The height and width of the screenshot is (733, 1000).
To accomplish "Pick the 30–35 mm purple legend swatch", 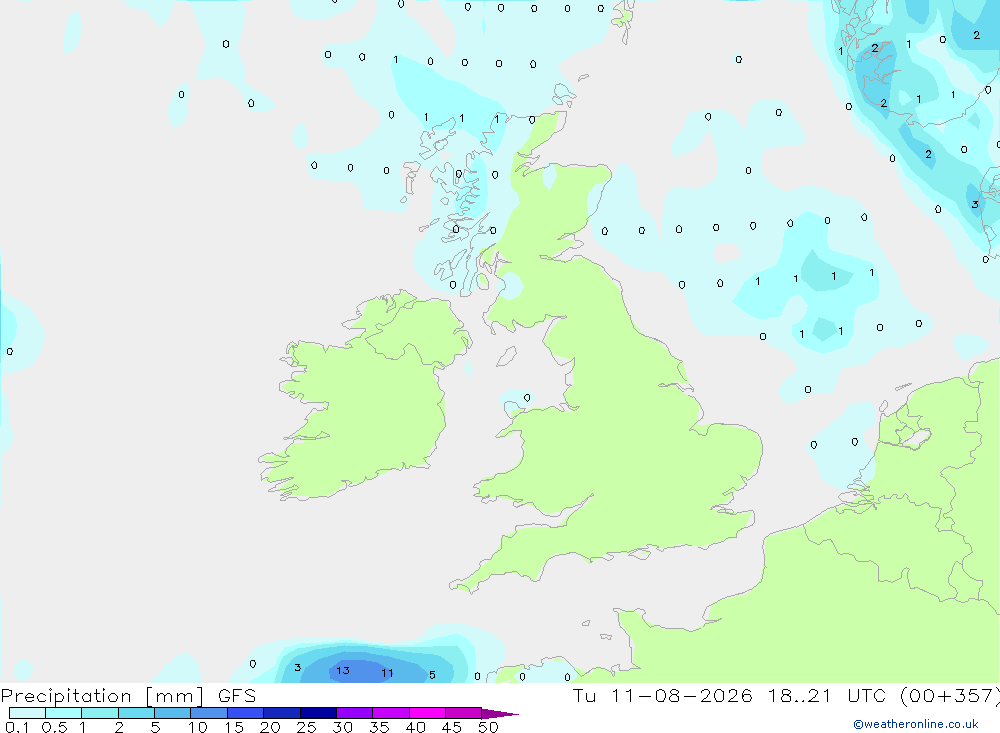I will (355, 713).
